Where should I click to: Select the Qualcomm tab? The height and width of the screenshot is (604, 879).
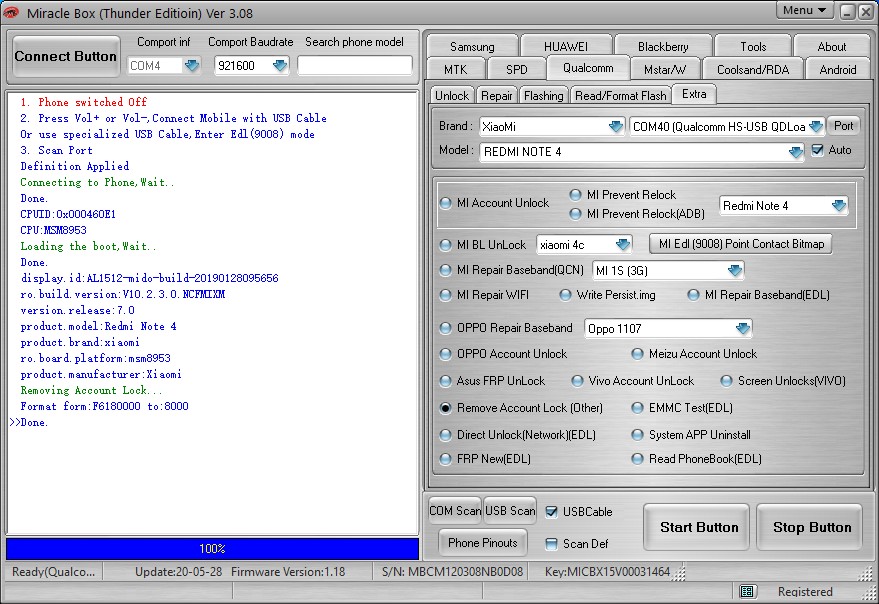(588, 68)
